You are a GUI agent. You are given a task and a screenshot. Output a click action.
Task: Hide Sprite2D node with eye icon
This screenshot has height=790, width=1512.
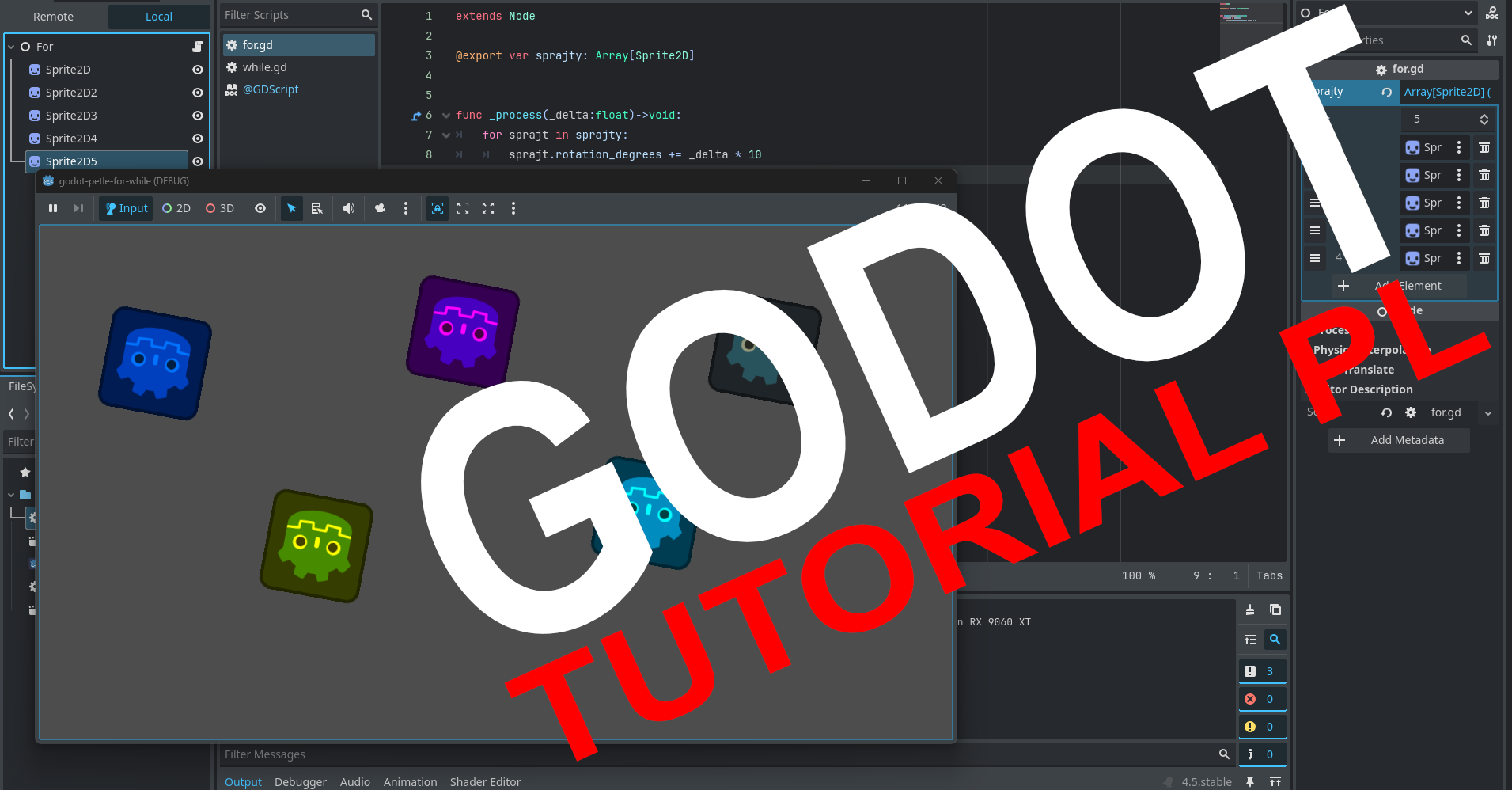[198, 70]
